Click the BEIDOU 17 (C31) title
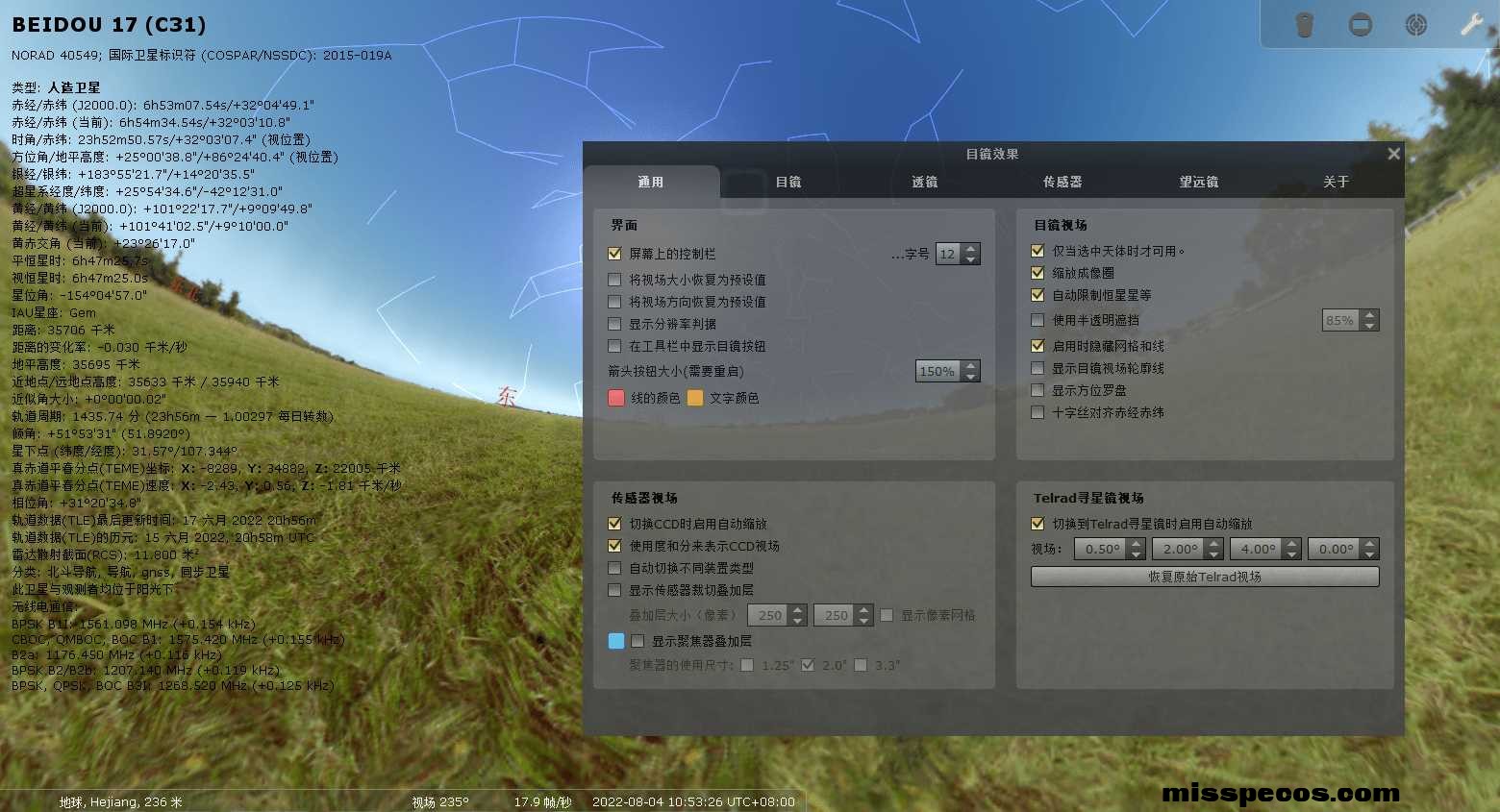 (109, 25)
